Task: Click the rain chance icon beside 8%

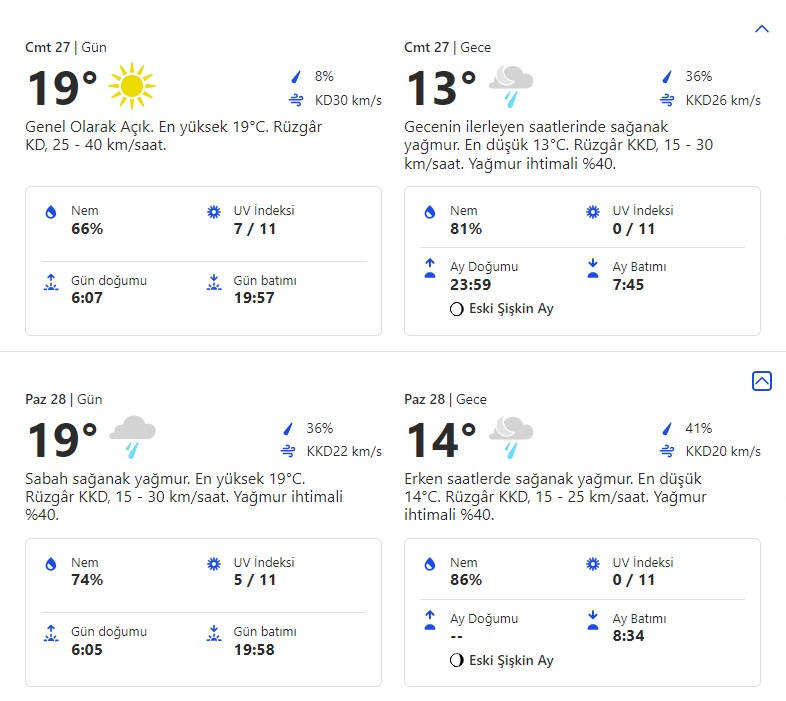Action: [x=296, y=76]
